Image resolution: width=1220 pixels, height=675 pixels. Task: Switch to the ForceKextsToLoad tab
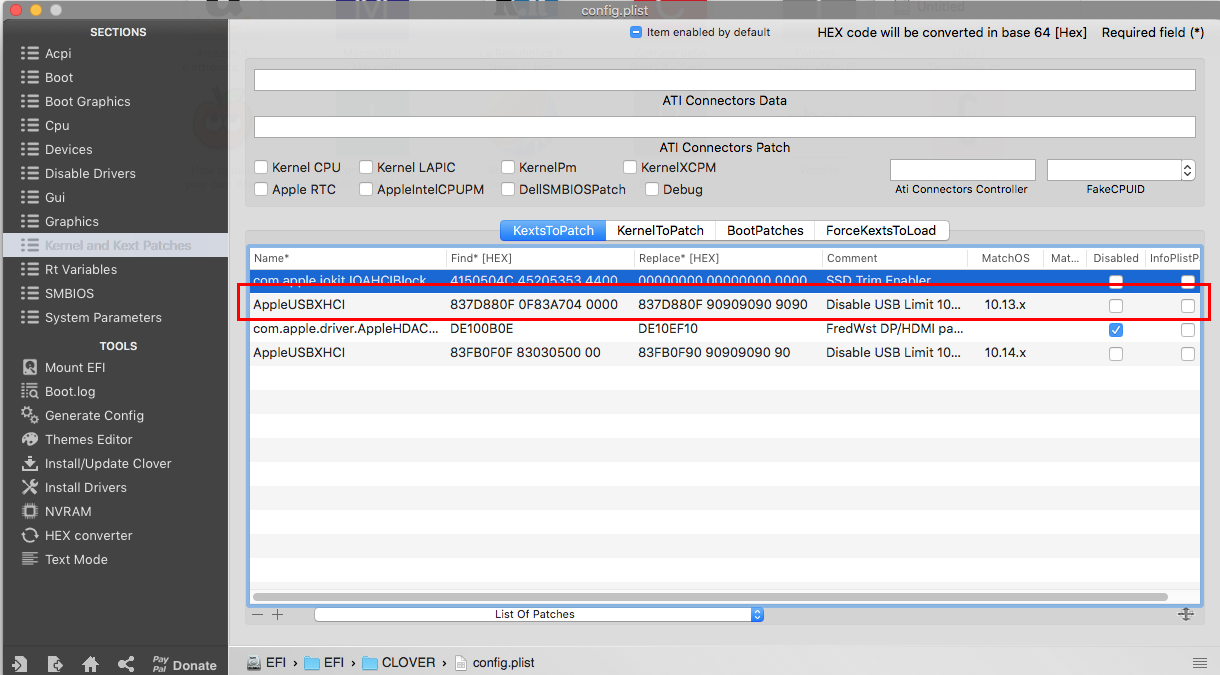pyautogui.click(x=881, y=230)
